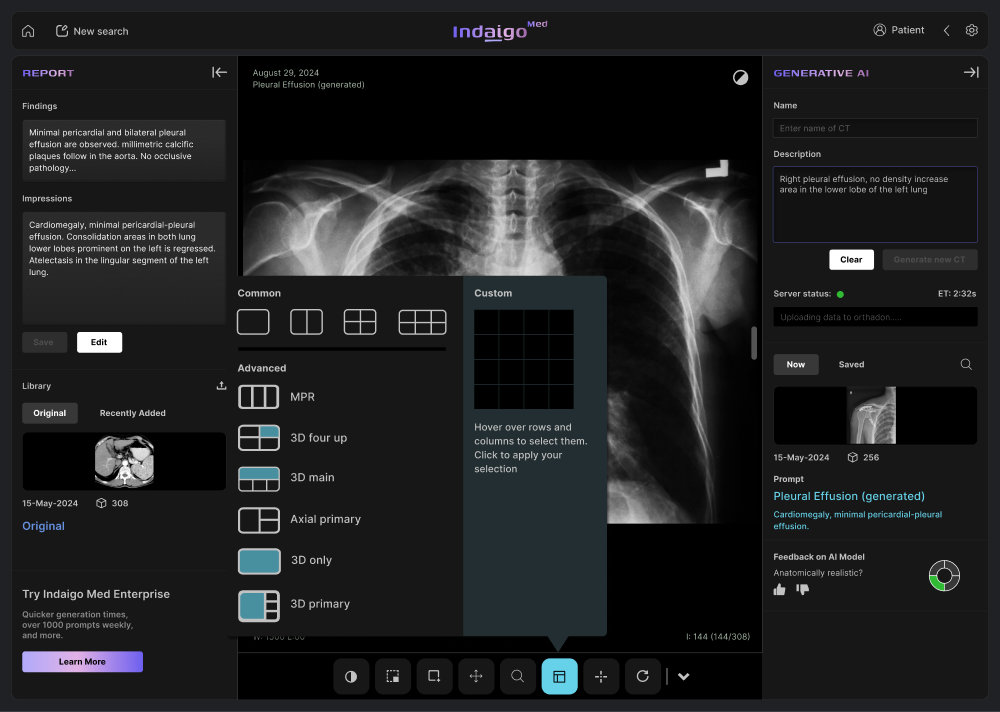Image resolution: width=1000 pixels, height=712 pixels.
Task: Reset the view with rotate icon
Action: click(x=643, y=676)
